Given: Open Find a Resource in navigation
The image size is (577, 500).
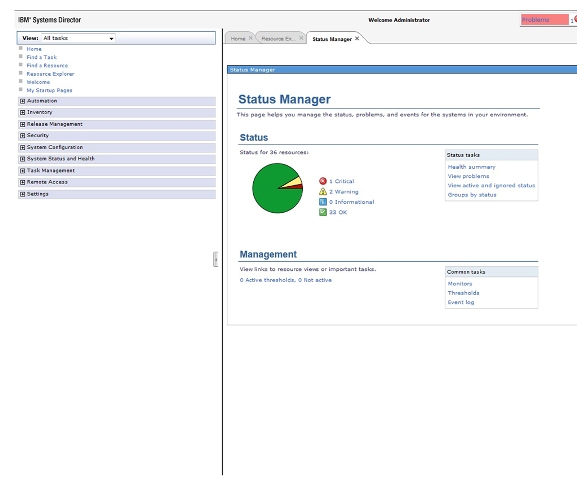Looking at the screenshot, I should (x=47, y=65).
